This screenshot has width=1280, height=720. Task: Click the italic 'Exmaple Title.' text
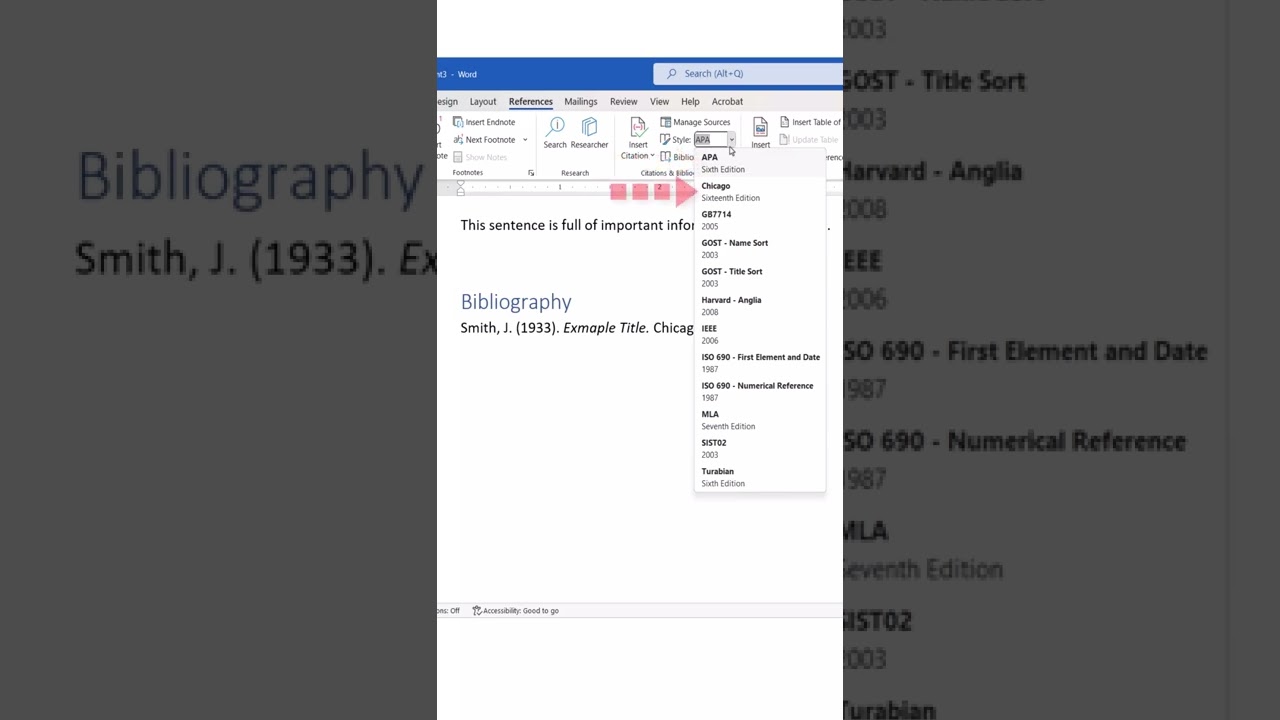click(606, 328)
